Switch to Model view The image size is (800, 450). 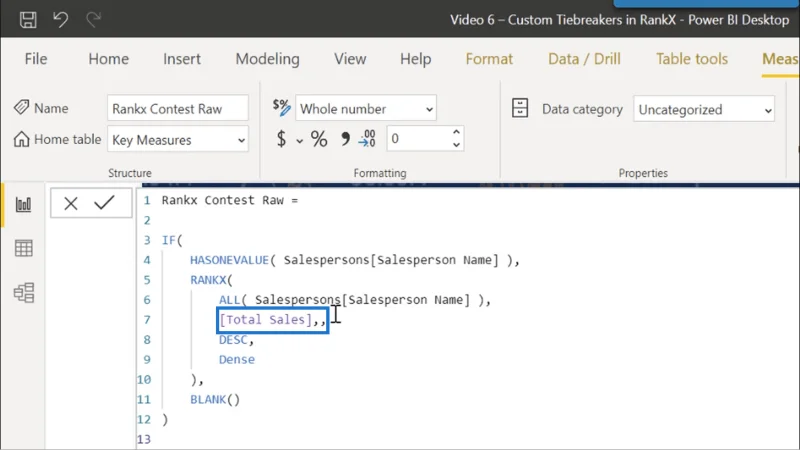pos(23,293)
